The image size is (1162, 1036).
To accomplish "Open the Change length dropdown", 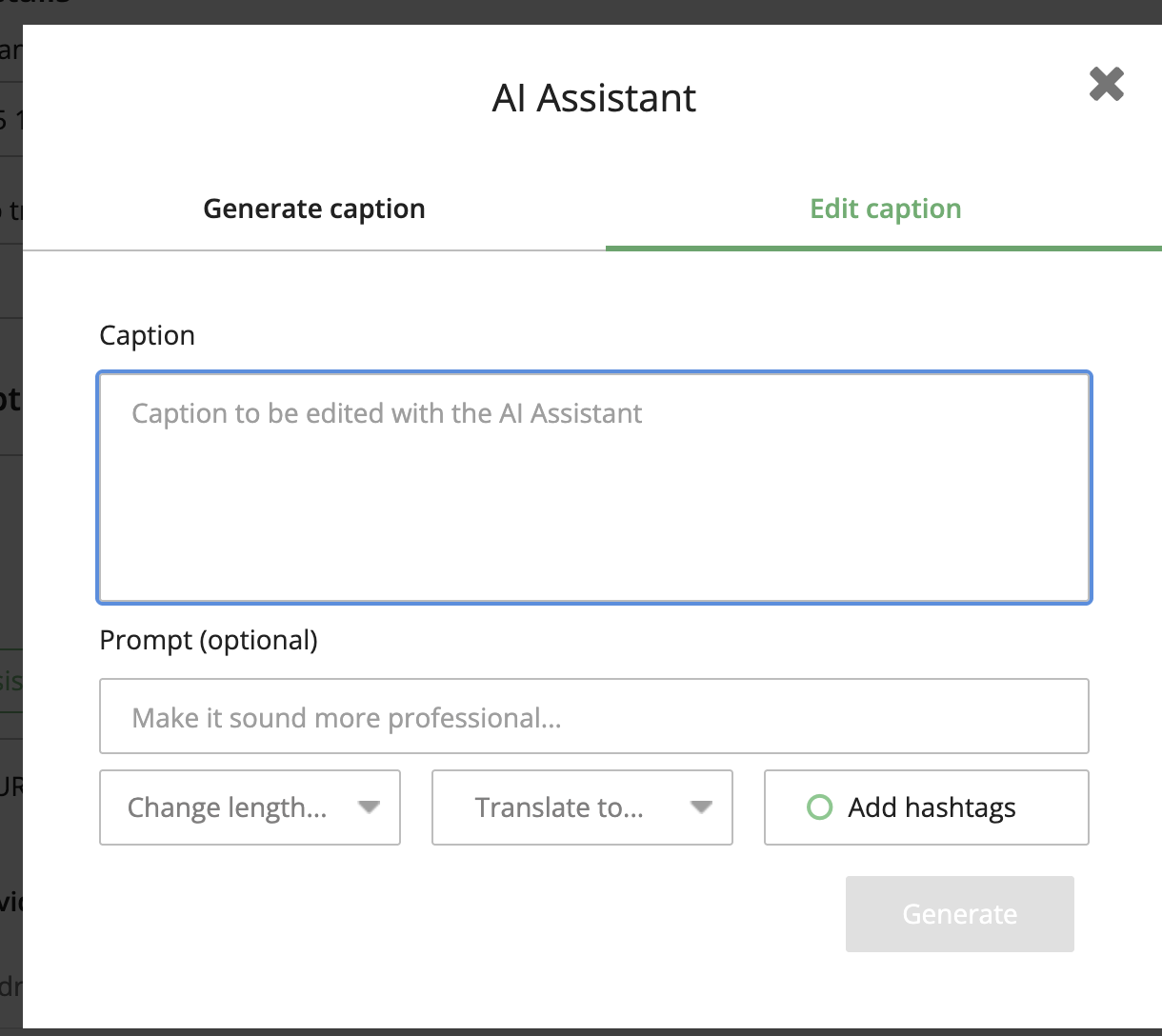I will point(229,807).
